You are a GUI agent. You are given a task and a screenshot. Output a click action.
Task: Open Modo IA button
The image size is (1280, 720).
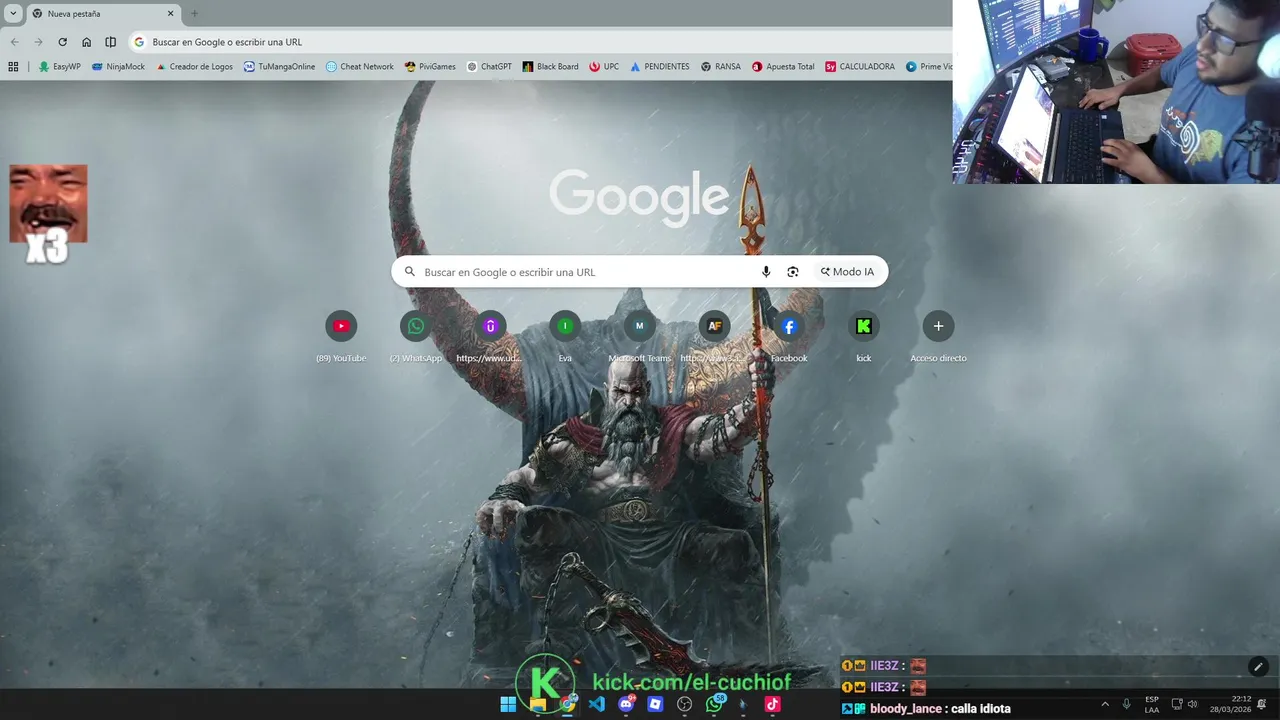[847, 272]
